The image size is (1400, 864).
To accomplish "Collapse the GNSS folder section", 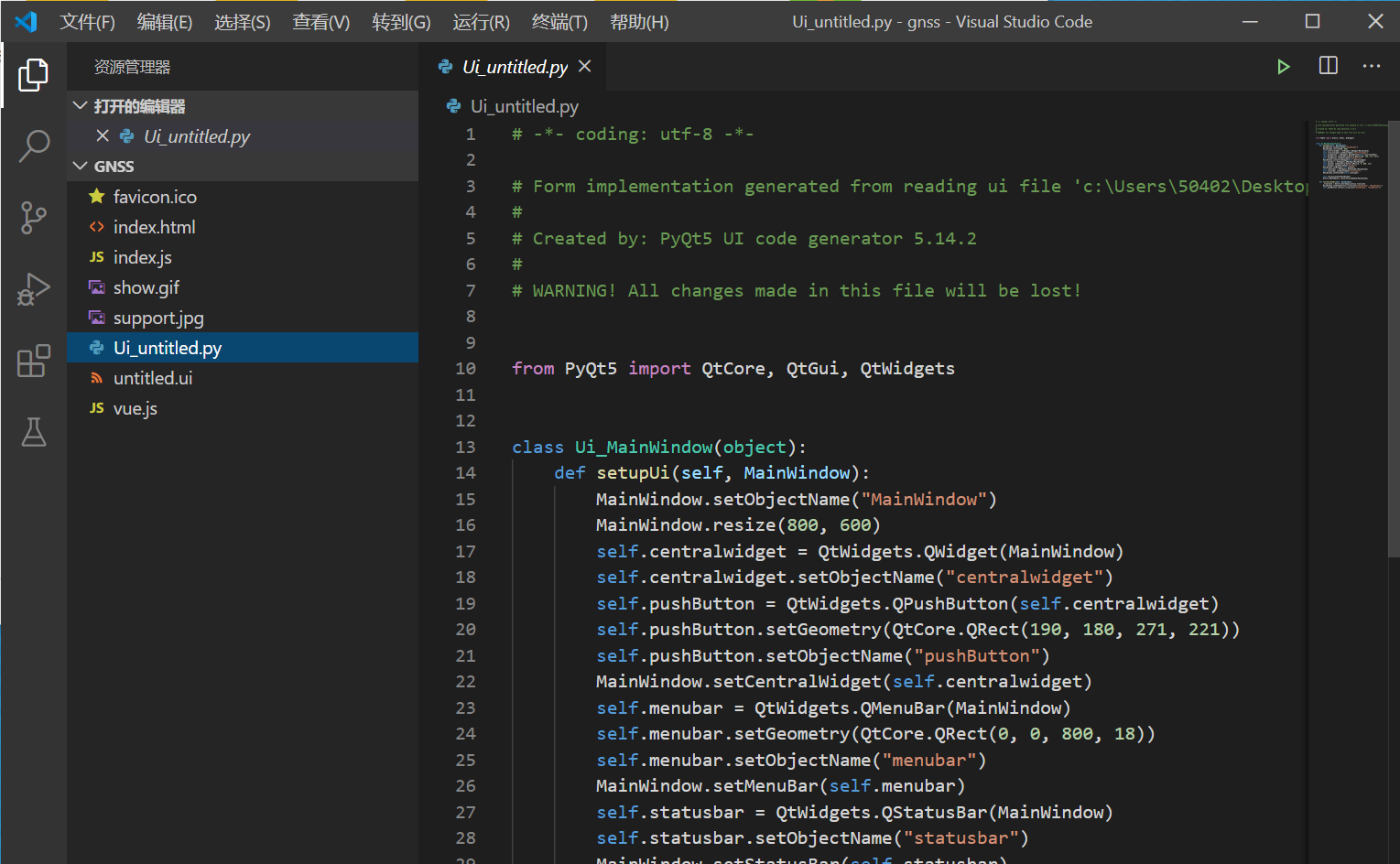I will [x=81, y=167].
